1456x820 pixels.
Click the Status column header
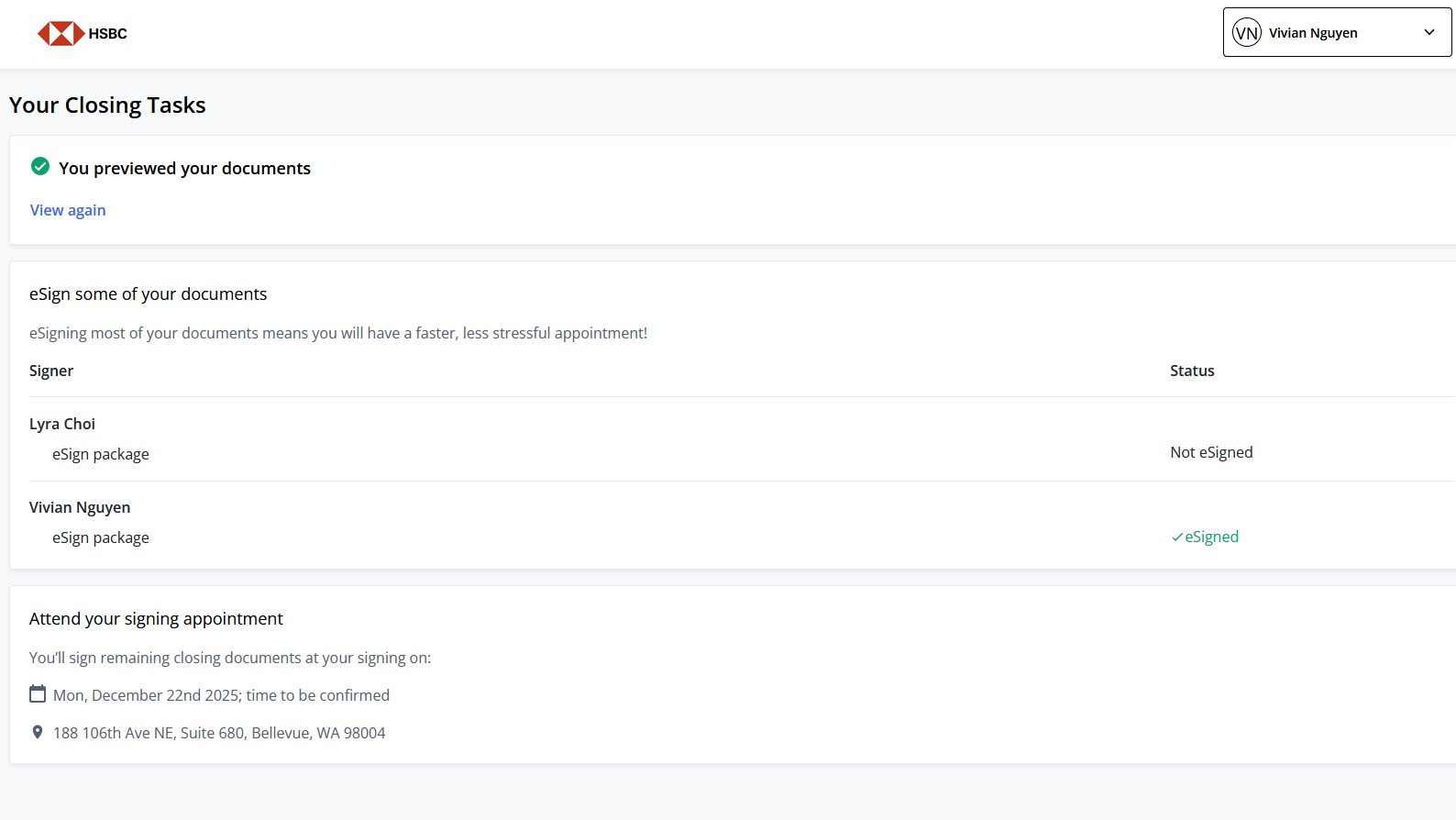1192,371
